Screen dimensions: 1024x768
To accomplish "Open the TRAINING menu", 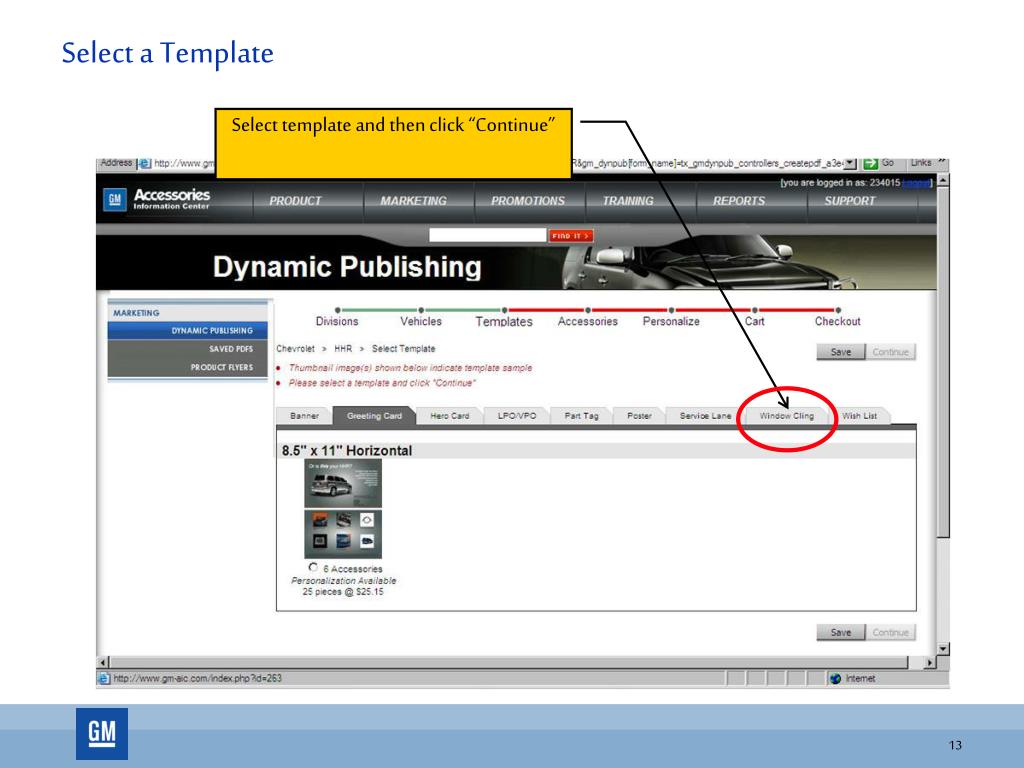I will coord(628,201).
